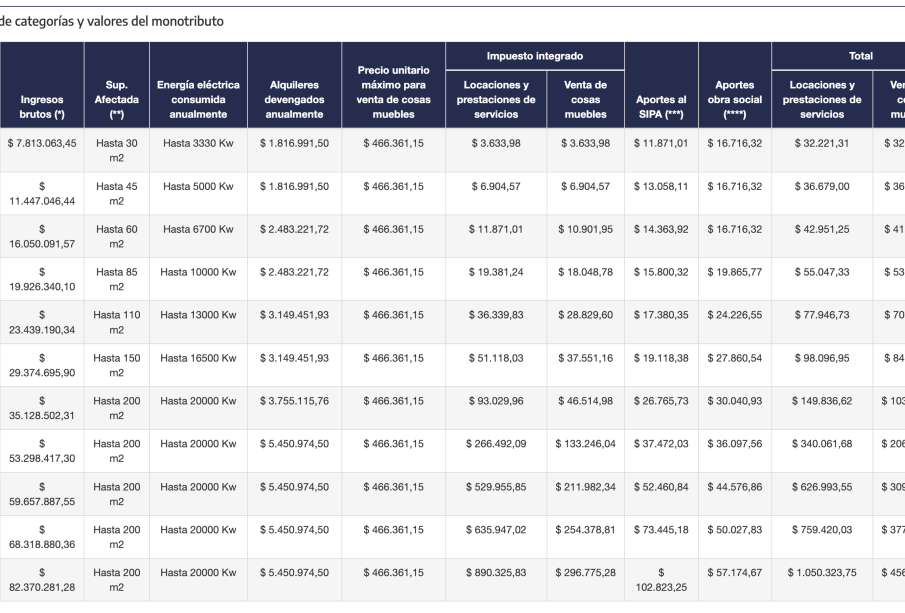Viewport: 905px width, 613px height.
Task: Click the obra social value "$ 19.865,77"
Action: point(735,272)
